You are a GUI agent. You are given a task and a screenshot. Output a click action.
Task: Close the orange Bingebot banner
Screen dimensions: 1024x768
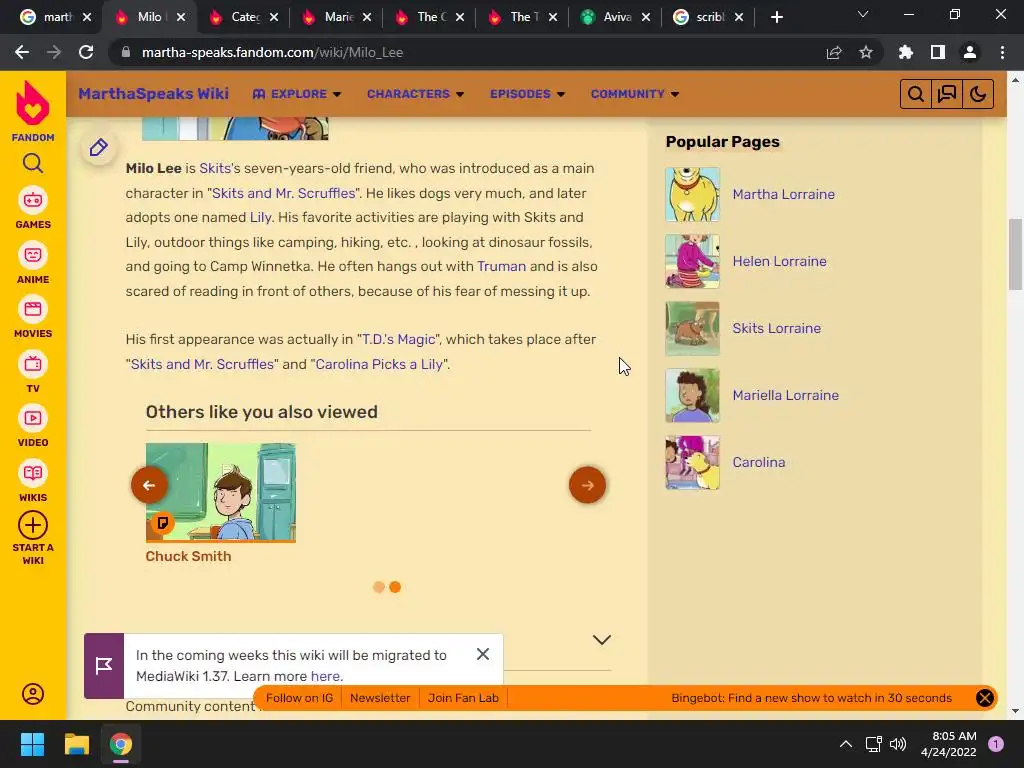984,698
